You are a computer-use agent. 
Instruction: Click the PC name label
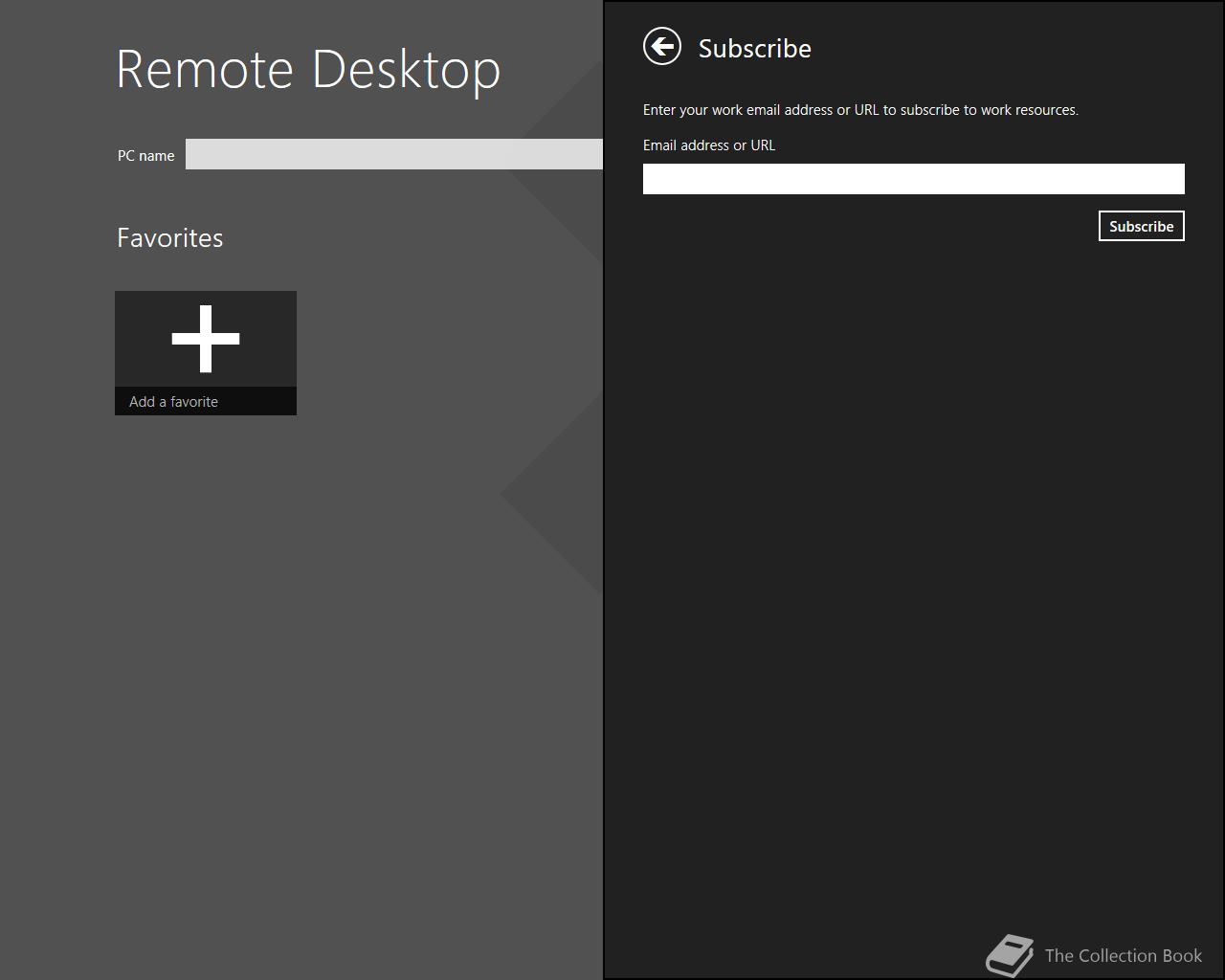146,155
